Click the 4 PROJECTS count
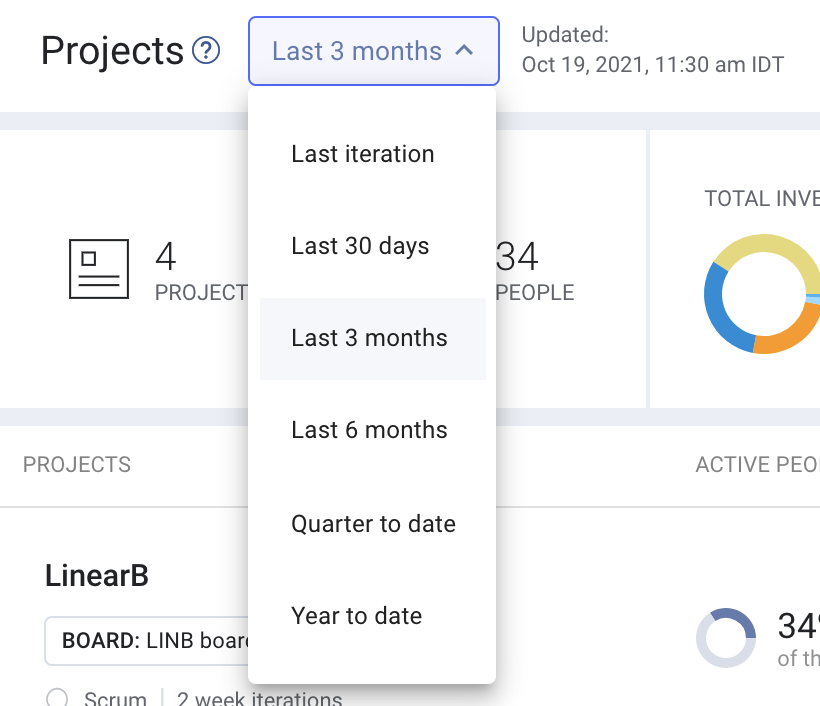820x706 pixels. 201,271
